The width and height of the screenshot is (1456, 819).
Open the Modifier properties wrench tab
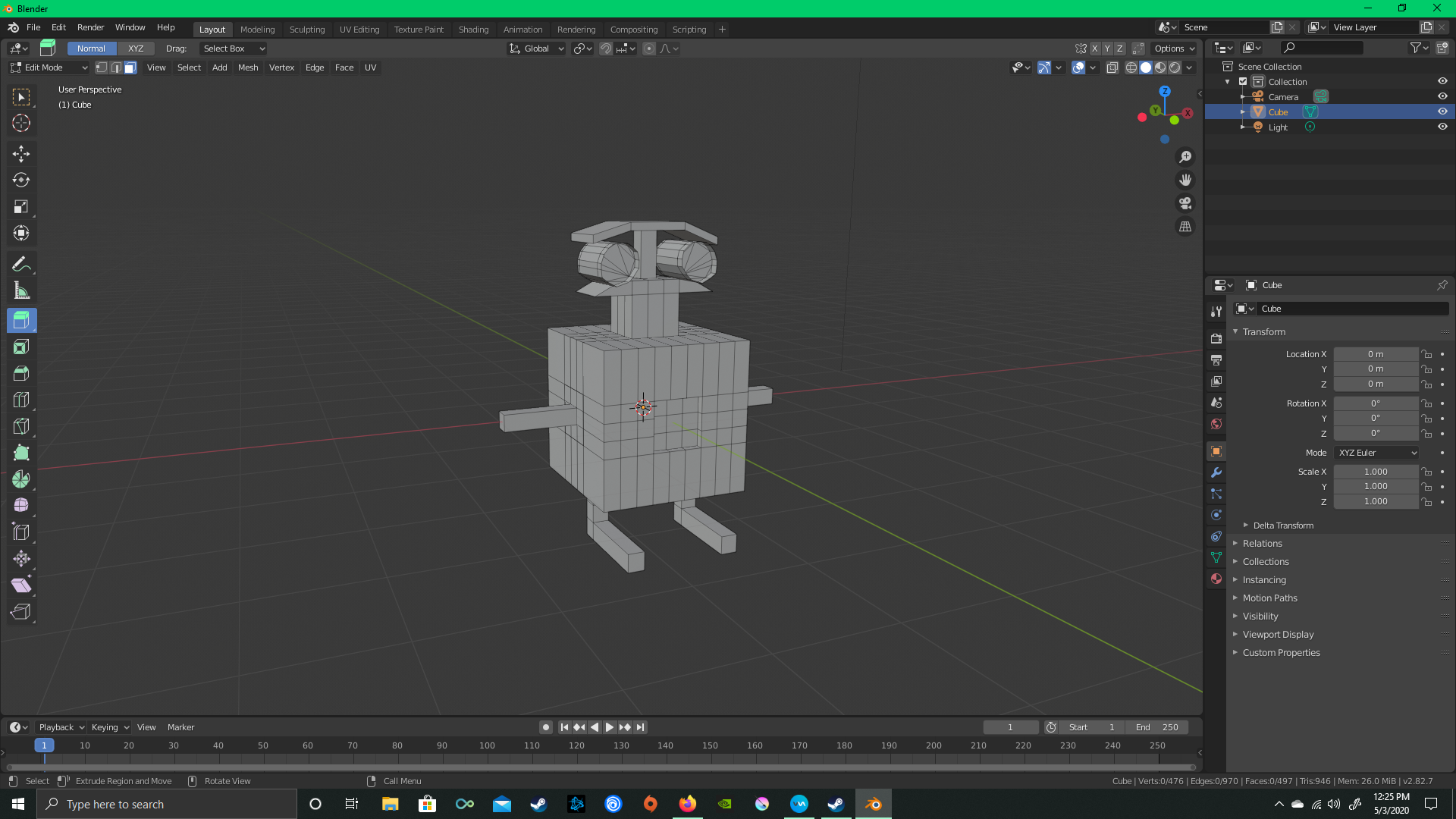click(x=1216, y=472)
